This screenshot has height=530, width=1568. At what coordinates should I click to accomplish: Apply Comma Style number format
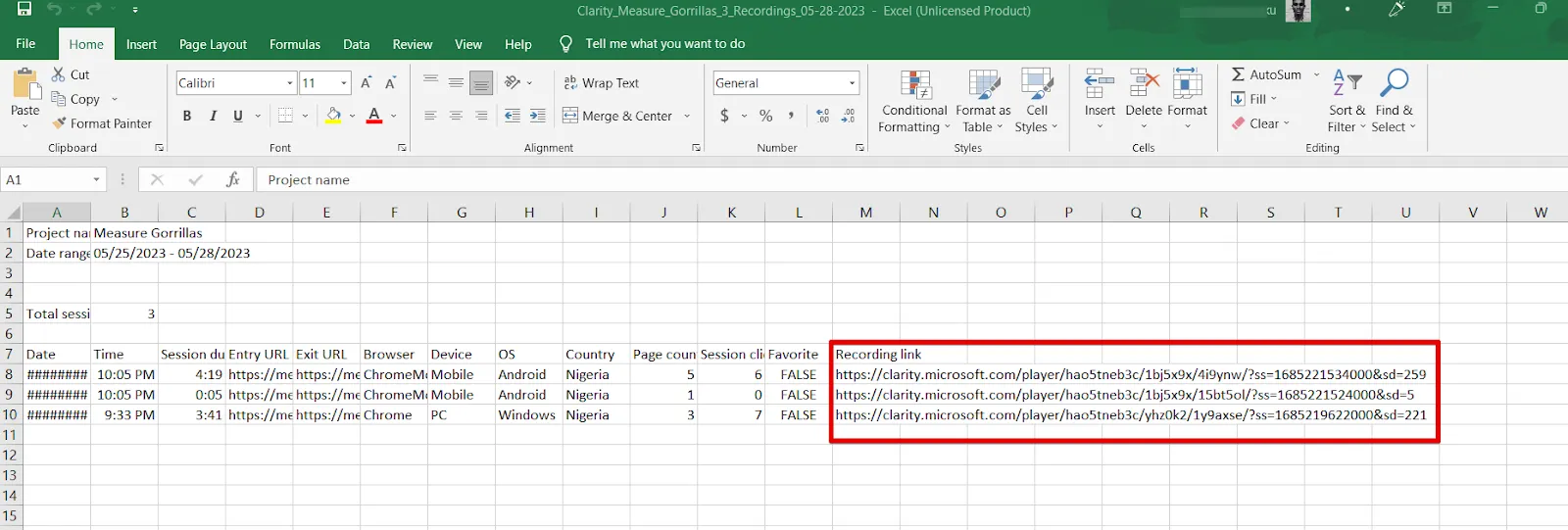(791, 116)
